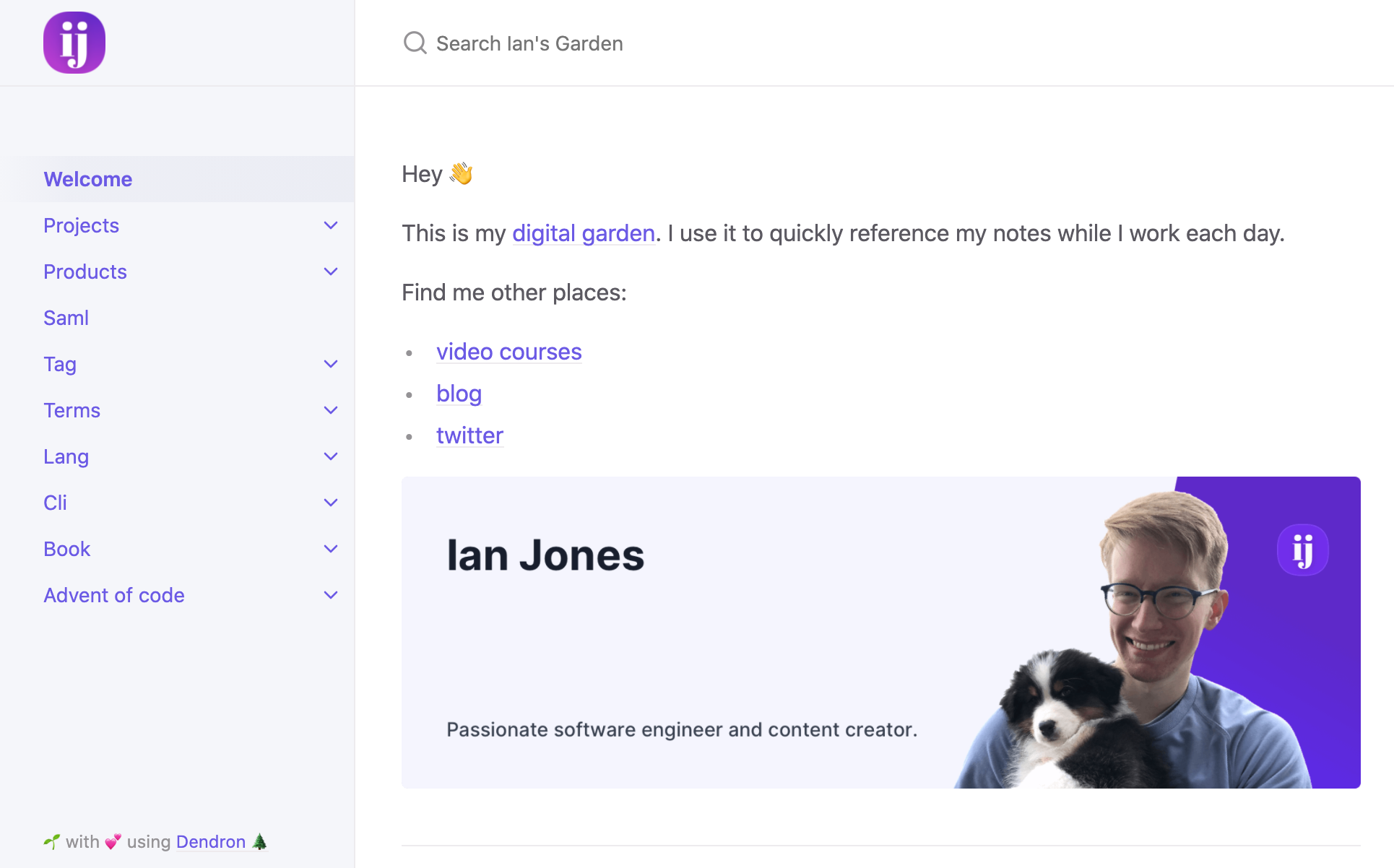Open the video courses link

tap(508, 352)
